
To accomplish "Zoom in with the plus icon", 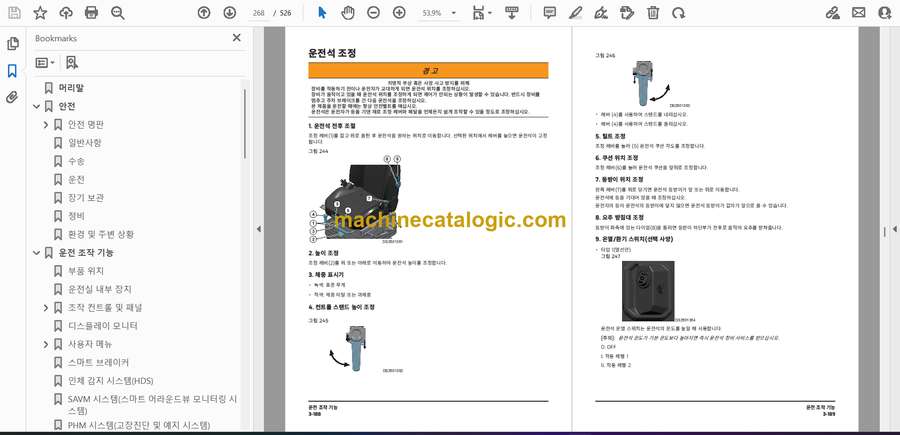I will [x=399, y=13].
